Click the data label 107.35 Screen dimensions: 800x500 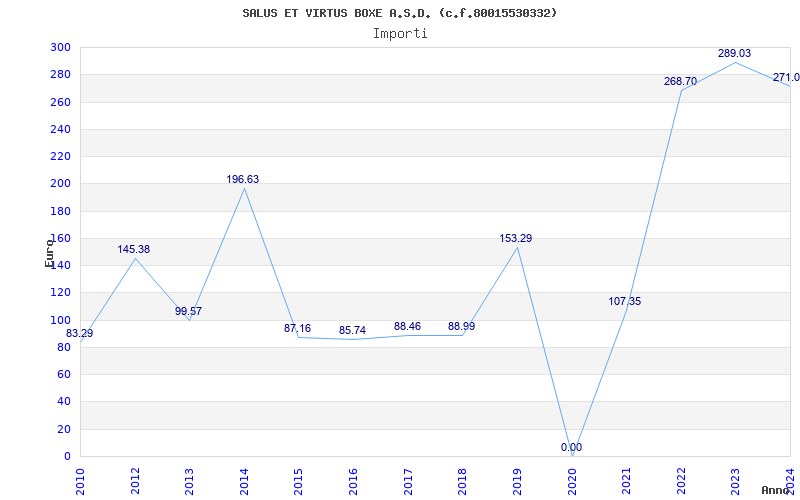pos(624,302)
